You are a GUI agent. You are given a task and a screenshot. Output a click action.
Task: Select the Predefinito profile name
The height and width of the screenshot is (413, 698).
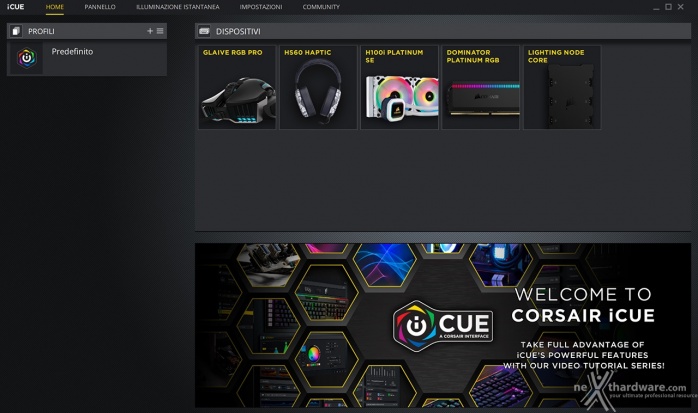72,52
